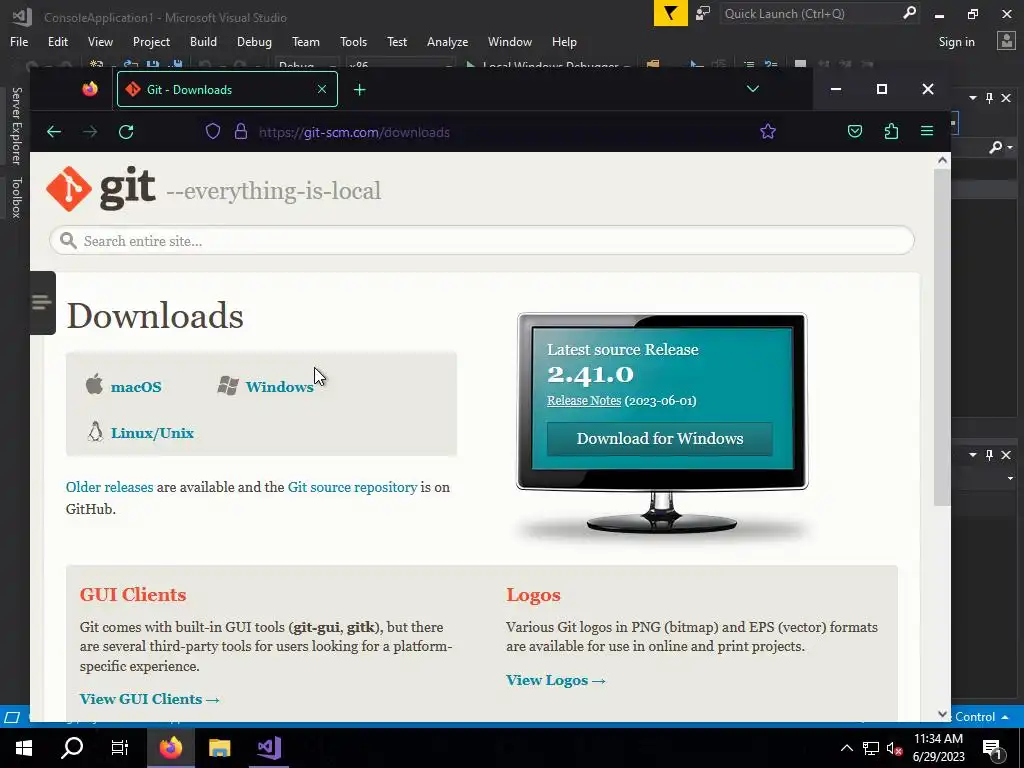Open a new Firefox tab with plus
1024x768 pixels.
tap(359, 89)
